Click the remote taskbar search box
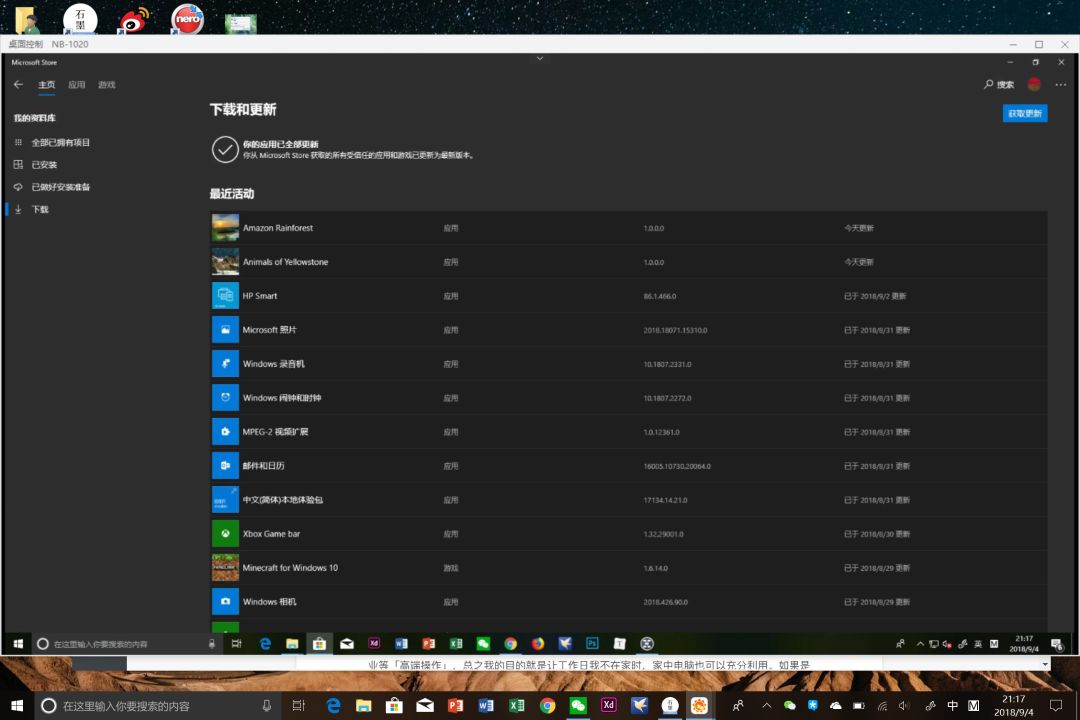1080x720 pixels. click(120, 644)
